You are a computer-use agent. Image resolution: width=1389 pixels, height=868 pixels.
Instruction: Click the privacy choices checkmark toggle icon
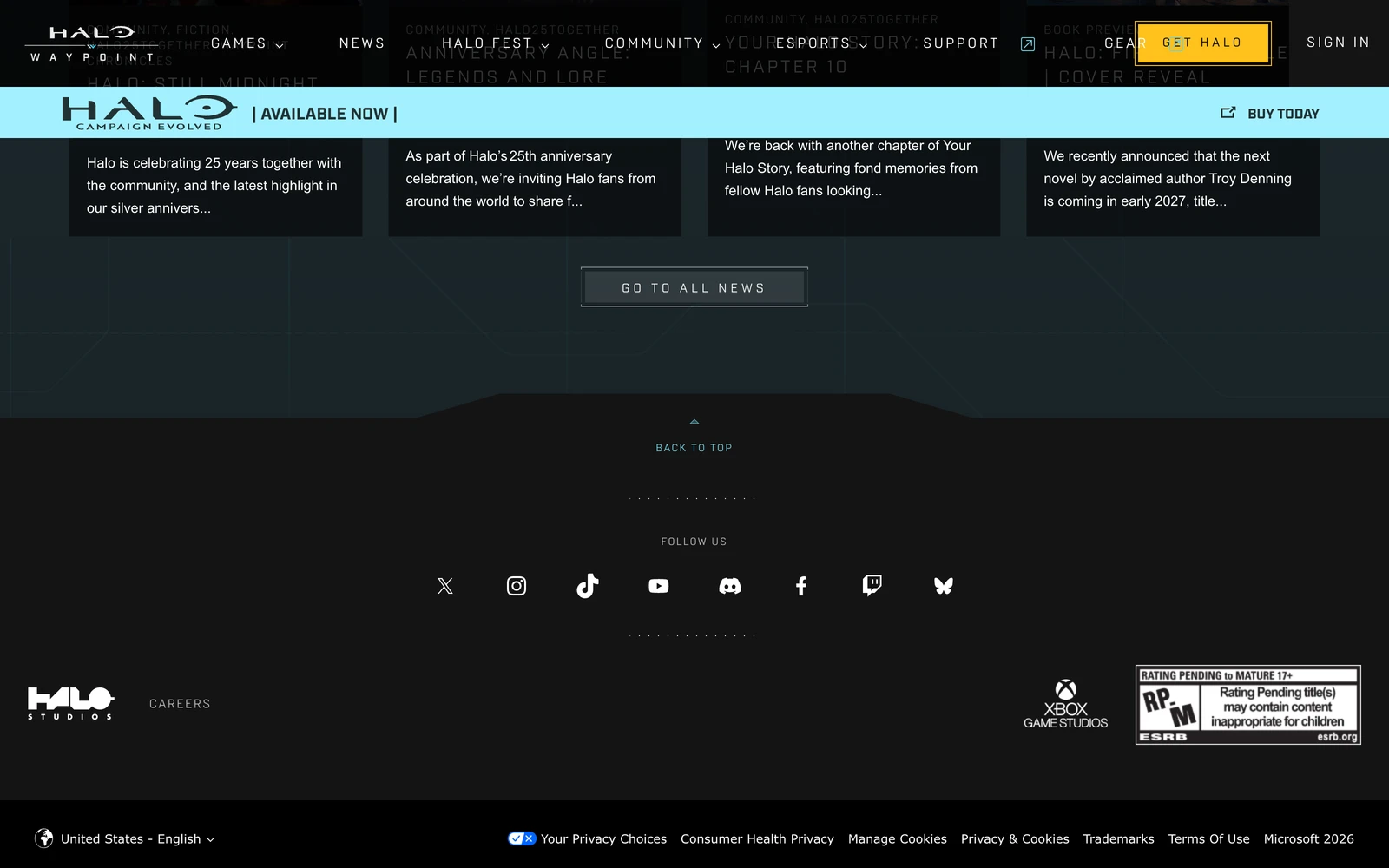[x=522, y=838]
